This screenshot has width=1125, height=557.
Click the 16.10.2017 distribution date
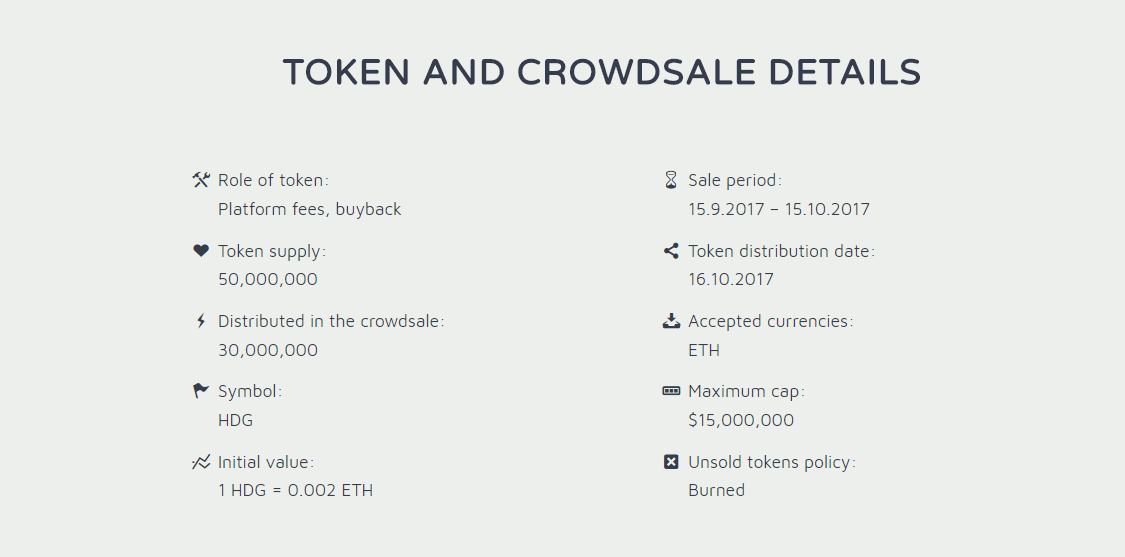(731, 279)
